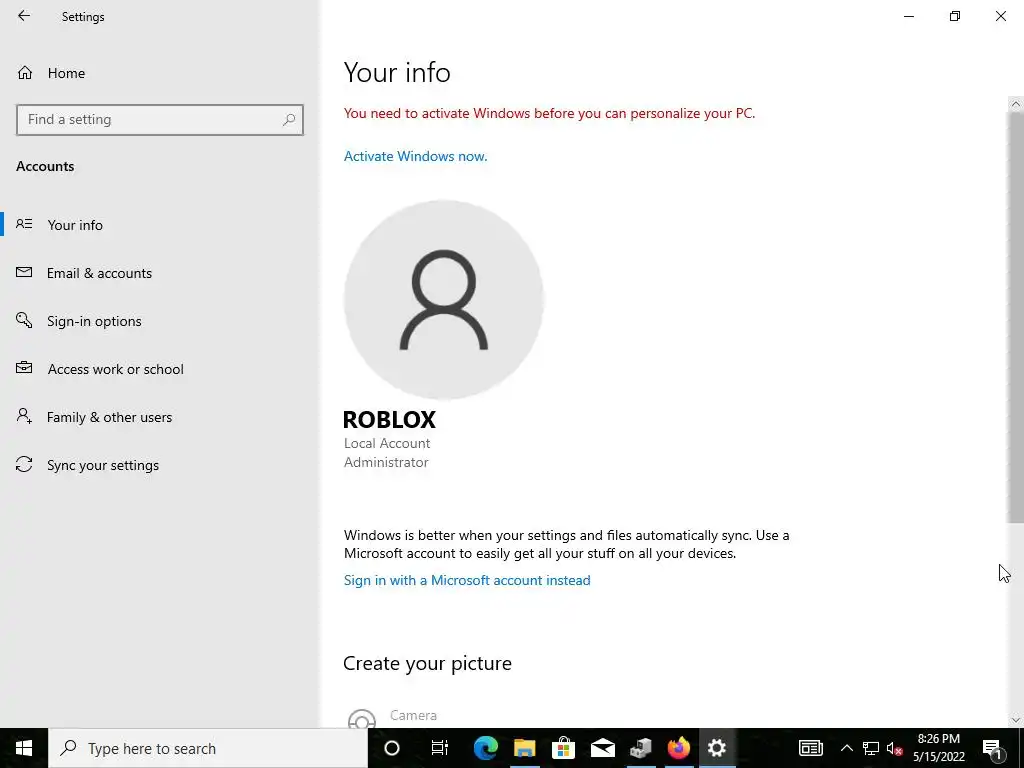Click Sign in with a Microsoft account instead
Image resolution: width=1024 pixels, height=768 pixels.
[x=467, y=580]
